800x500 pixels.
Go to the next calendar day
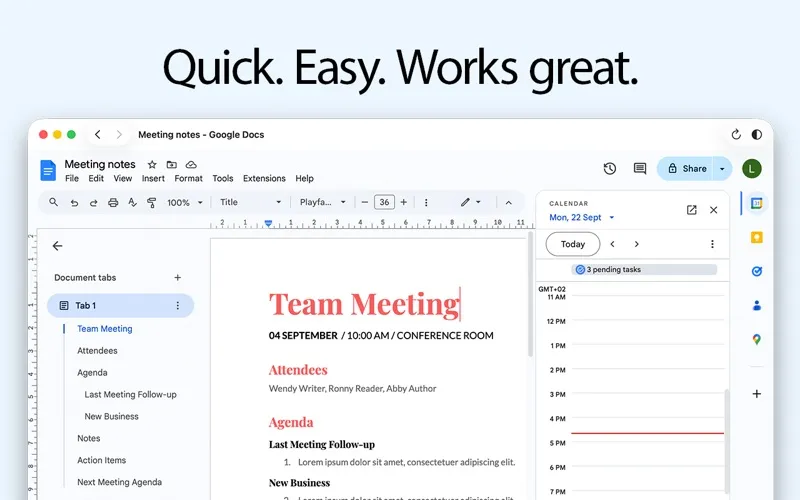tap(636, 244)
